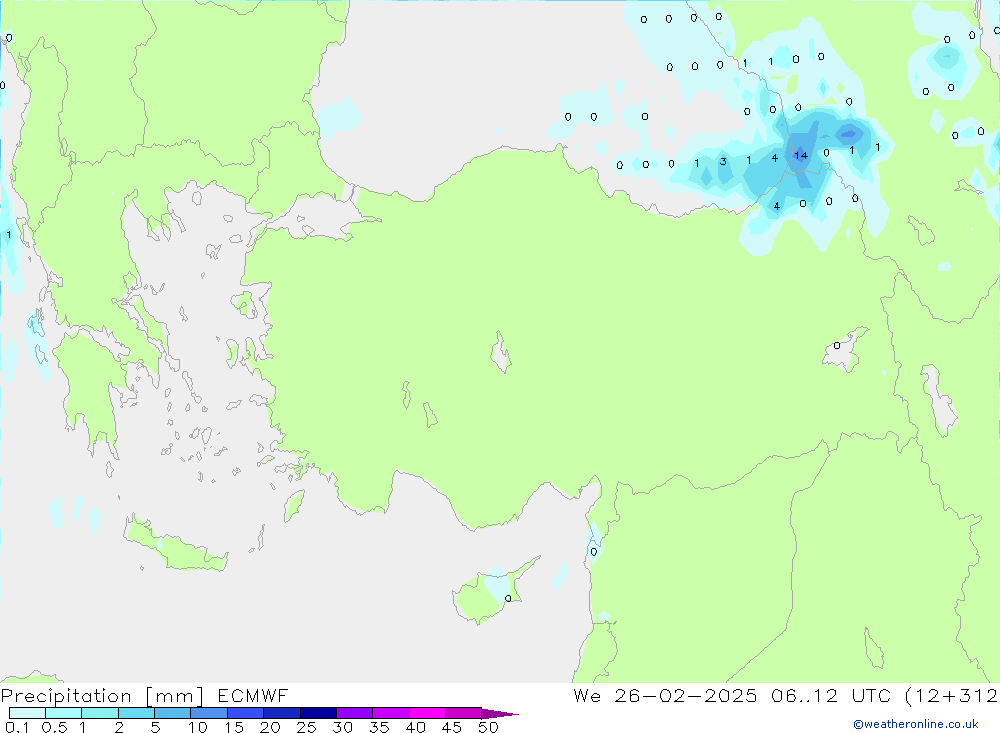Image resolution: width=1000 pixels, height=733 pixels.
Task: Select the 35–40 mm legend color box
Action: pyautogui.click(x=391, y=713)
